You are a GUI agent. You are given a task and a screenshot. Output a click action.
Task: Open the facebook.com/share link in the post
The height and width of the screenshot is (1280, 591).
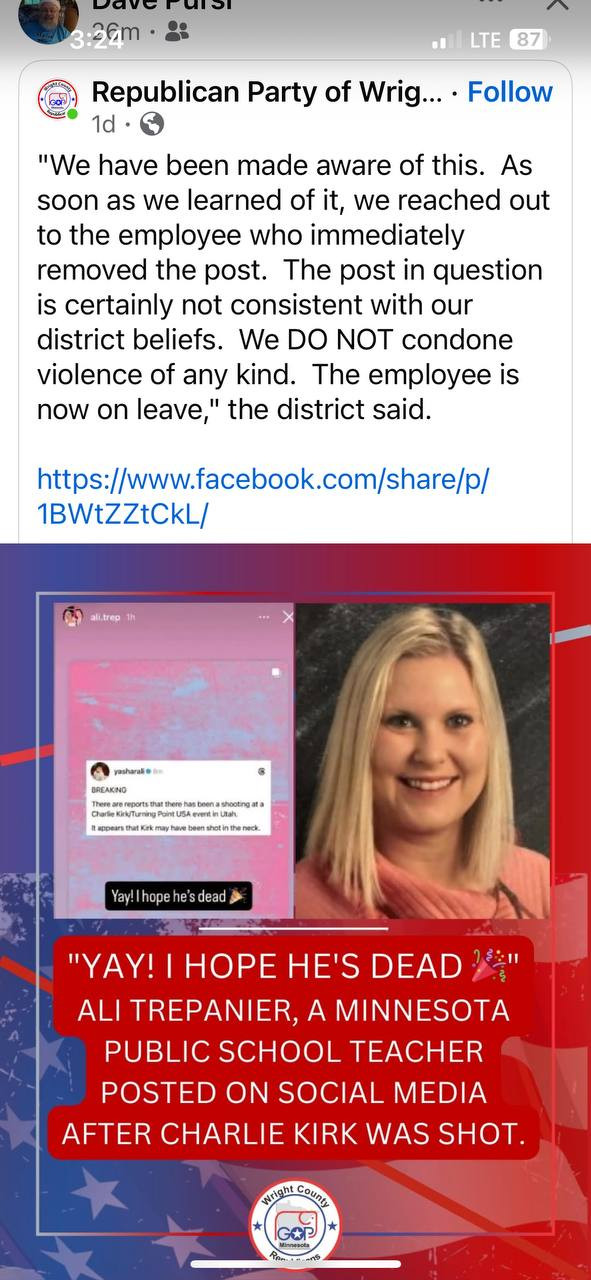click(263, 495)
